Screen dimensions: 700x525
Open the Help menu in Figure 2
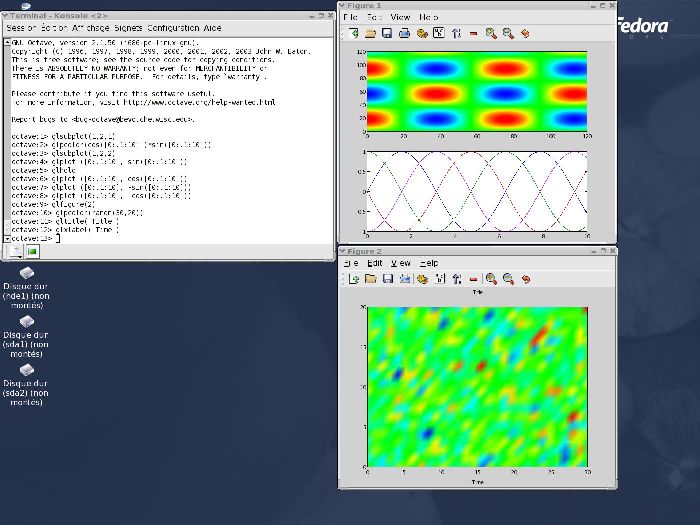click(429, 263)
